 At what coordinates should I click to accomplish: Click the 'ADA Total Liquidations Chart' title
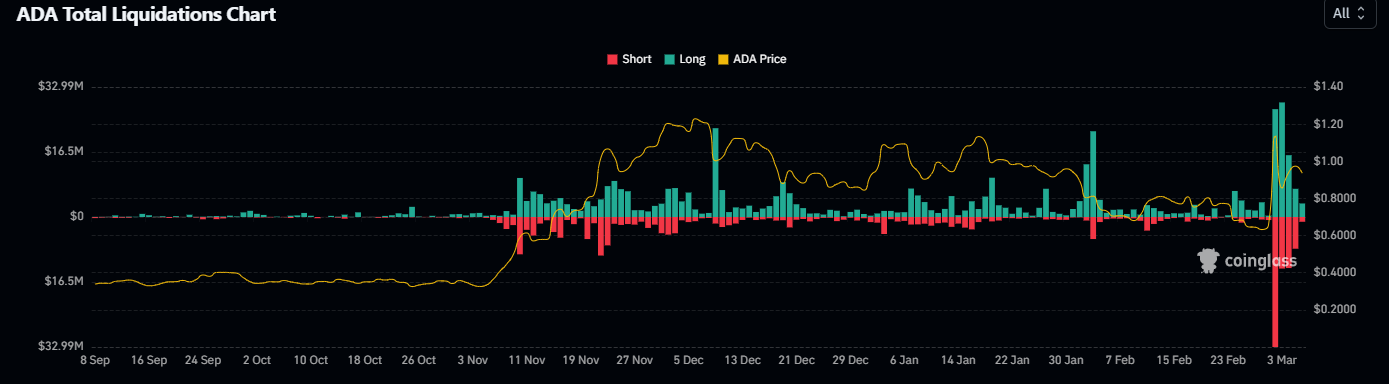click(146, 14)
